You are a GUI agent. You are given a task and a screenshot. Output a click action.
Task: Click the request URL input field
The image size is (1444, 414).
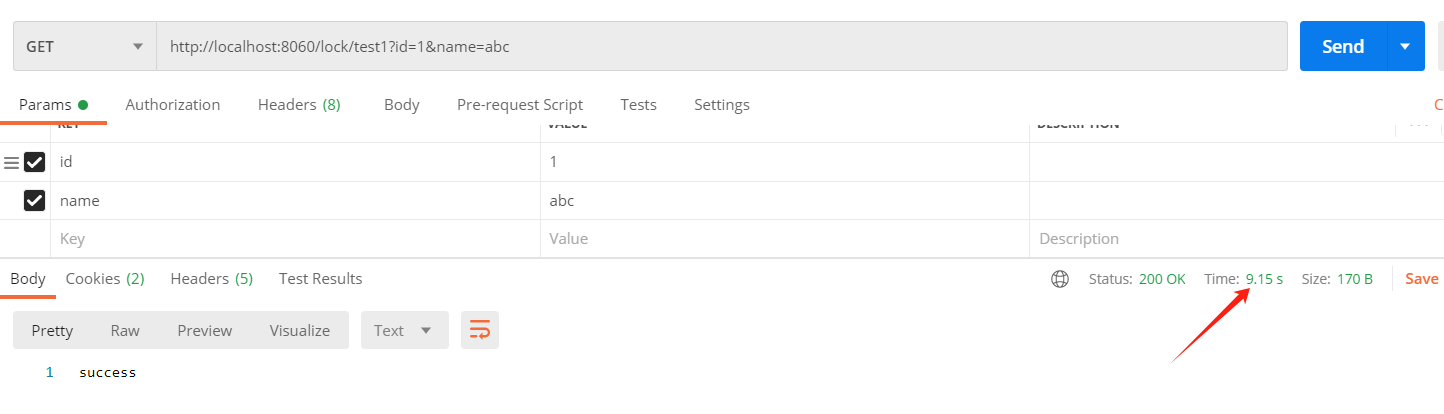(x=720, y=46)
